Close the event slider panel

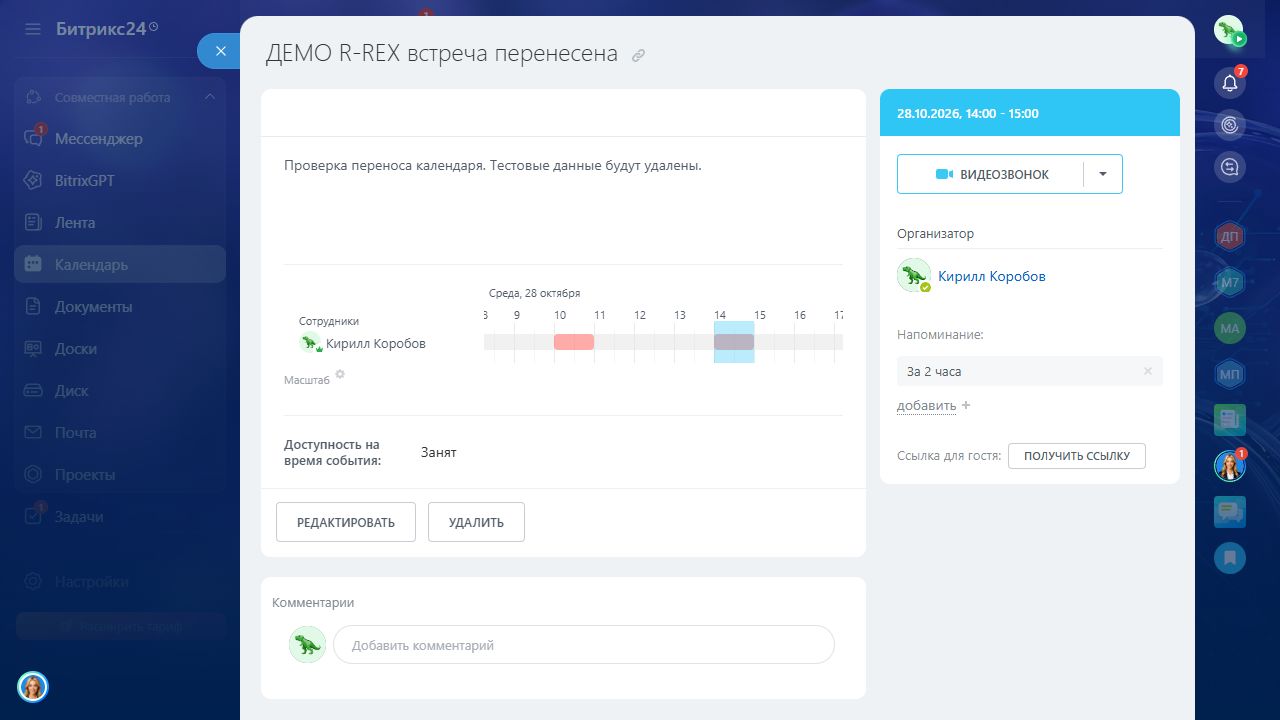[x=220, y=51]
